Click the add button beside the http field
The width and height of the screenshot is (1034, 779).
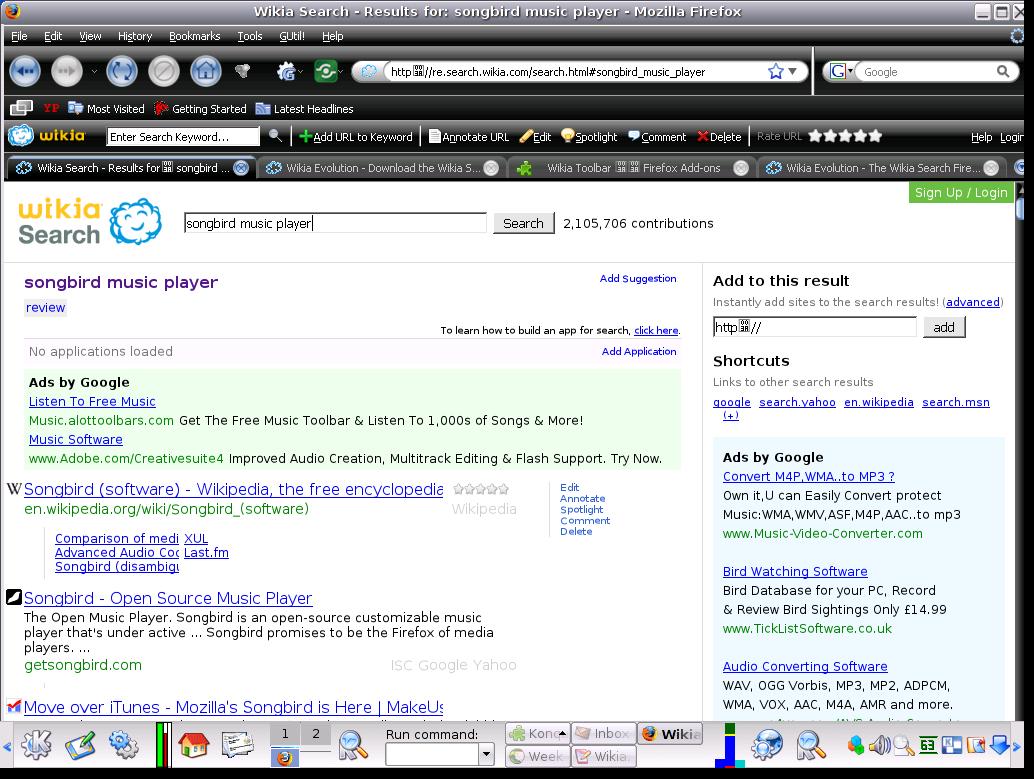coord(944,327)
